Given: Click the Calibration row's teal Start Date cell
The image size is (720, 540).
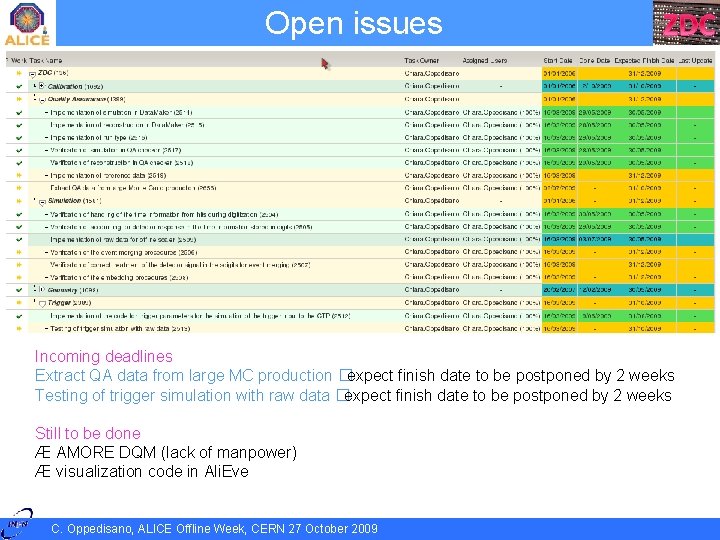Looking at the screenshot, I should pyautogui.click(x=559, y=86).
